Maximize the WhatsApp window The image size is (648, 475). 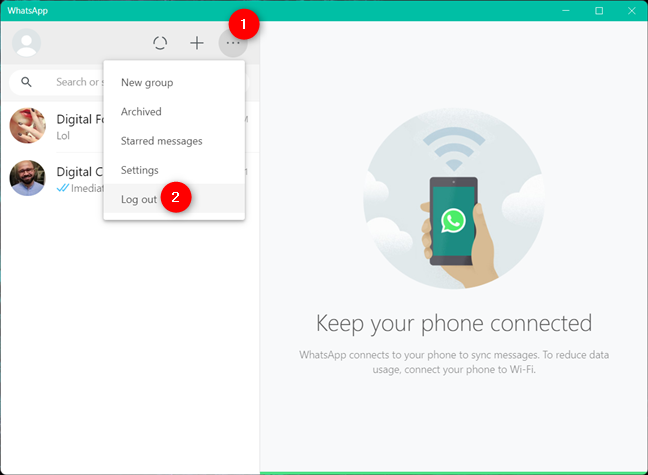pos(599,11)
